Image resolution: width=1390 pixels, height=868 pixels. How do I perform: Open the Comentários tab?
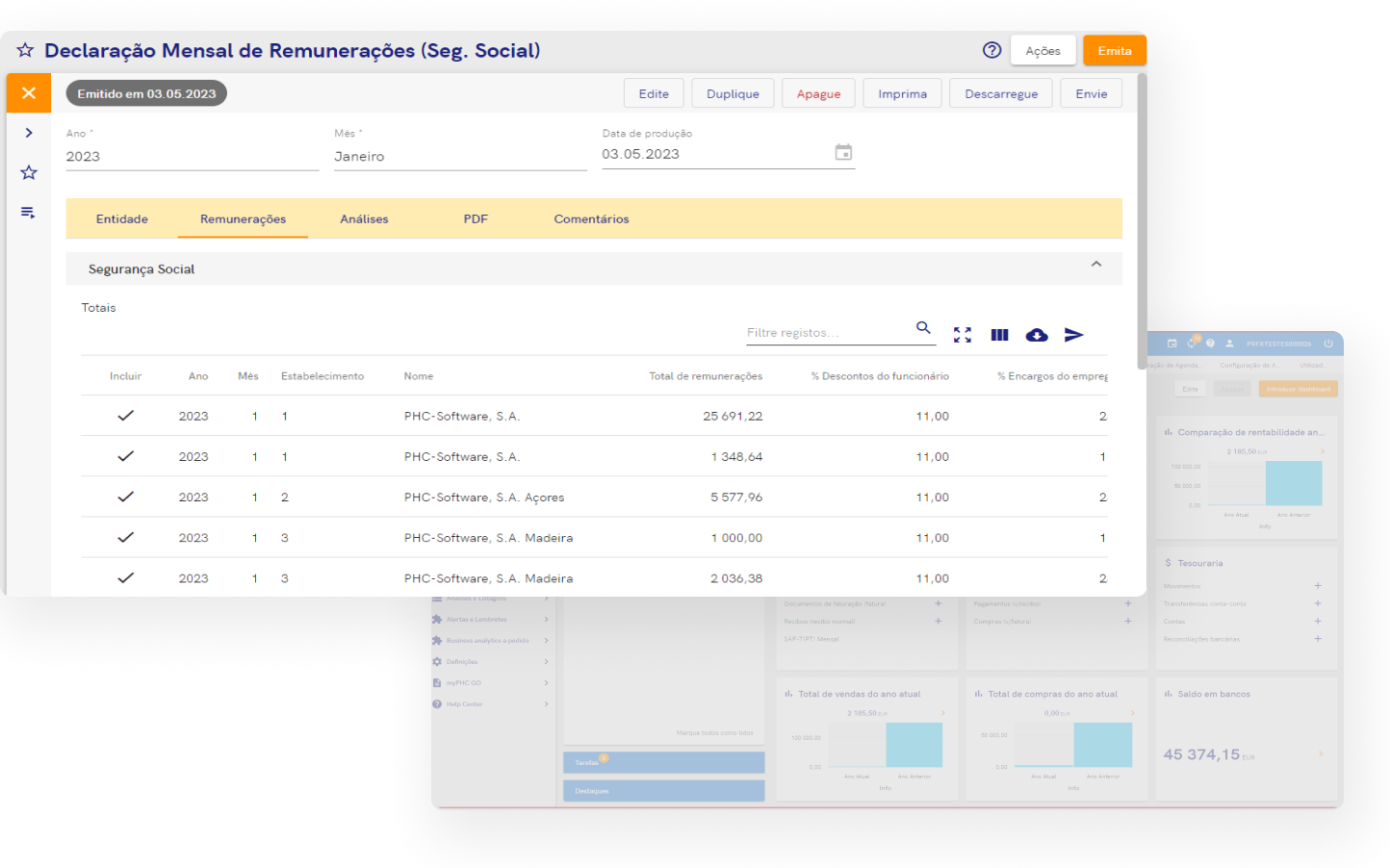point(591,219)
